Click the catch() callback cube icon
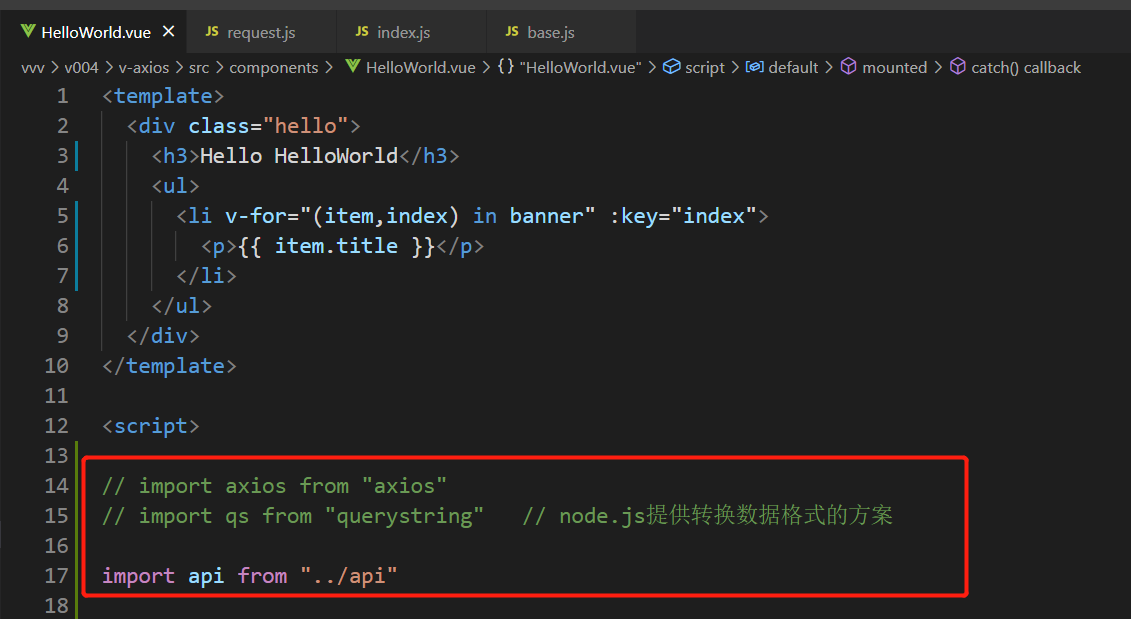The width and height of the screenshot is (1131, 619). pyautogui.click(x=958, y=66)
